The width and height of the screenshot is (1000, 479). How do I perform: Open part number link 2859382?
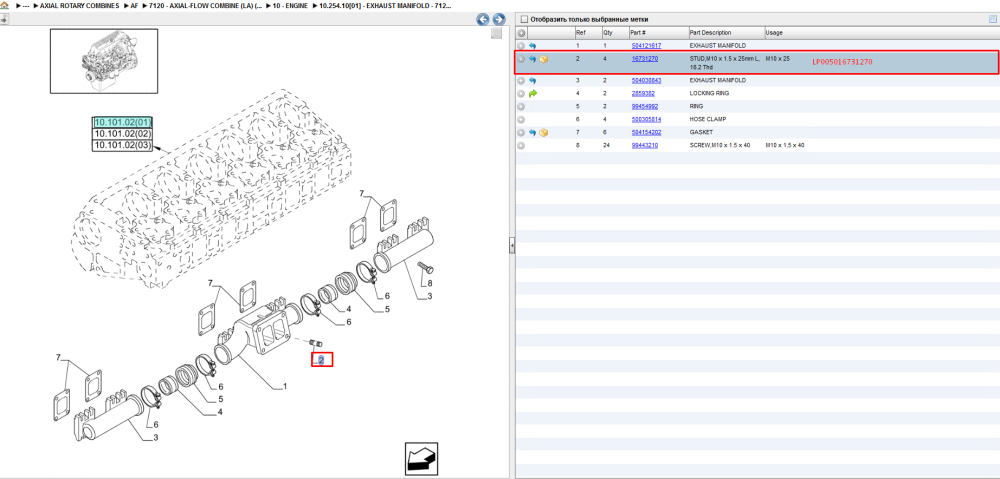pos(643,93)
